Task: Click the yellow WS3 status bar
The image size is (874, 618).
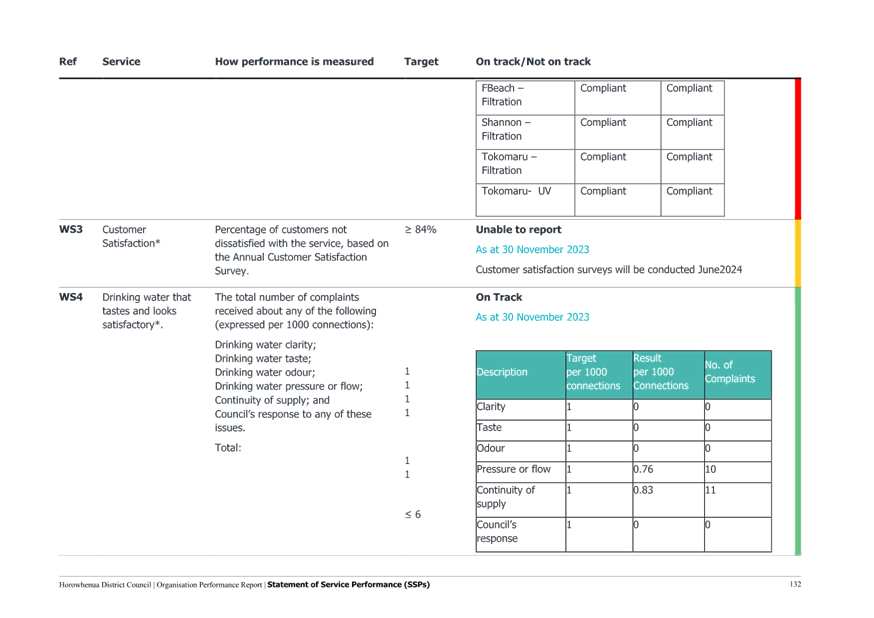Action: [x=798, y=254]
